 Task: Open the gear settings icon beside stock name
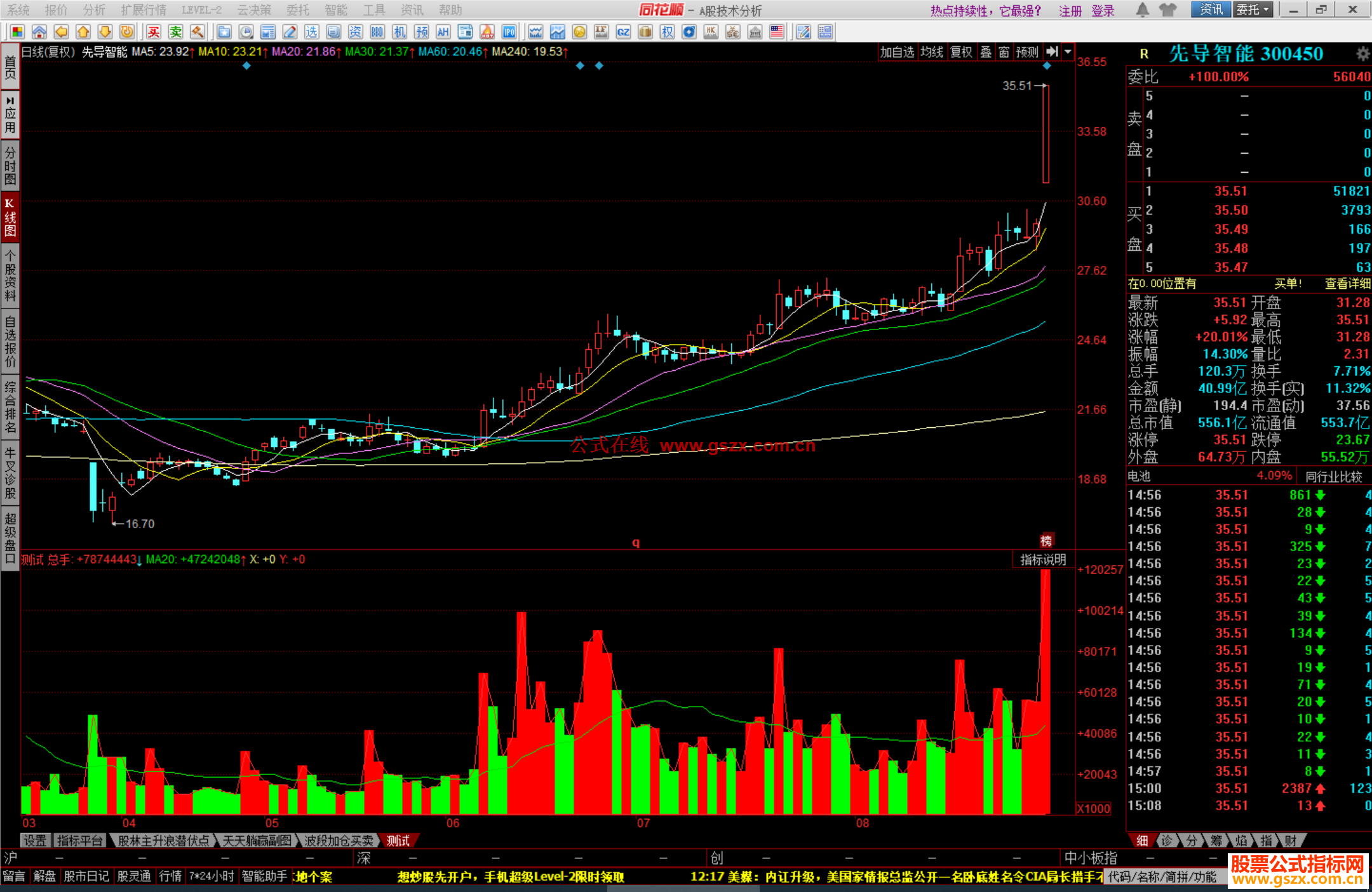(x=1362, y=54)
